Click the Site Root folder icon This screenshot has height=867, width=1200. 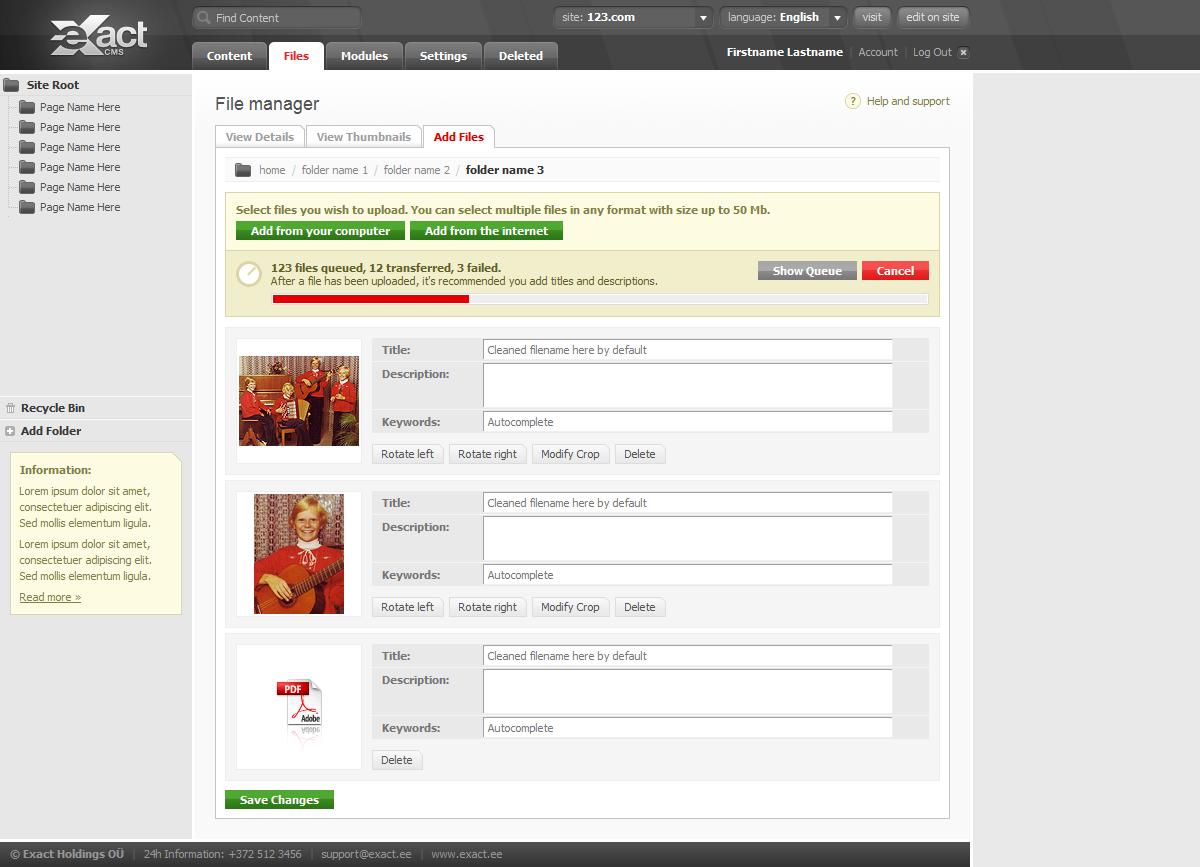tap(11, 85)
